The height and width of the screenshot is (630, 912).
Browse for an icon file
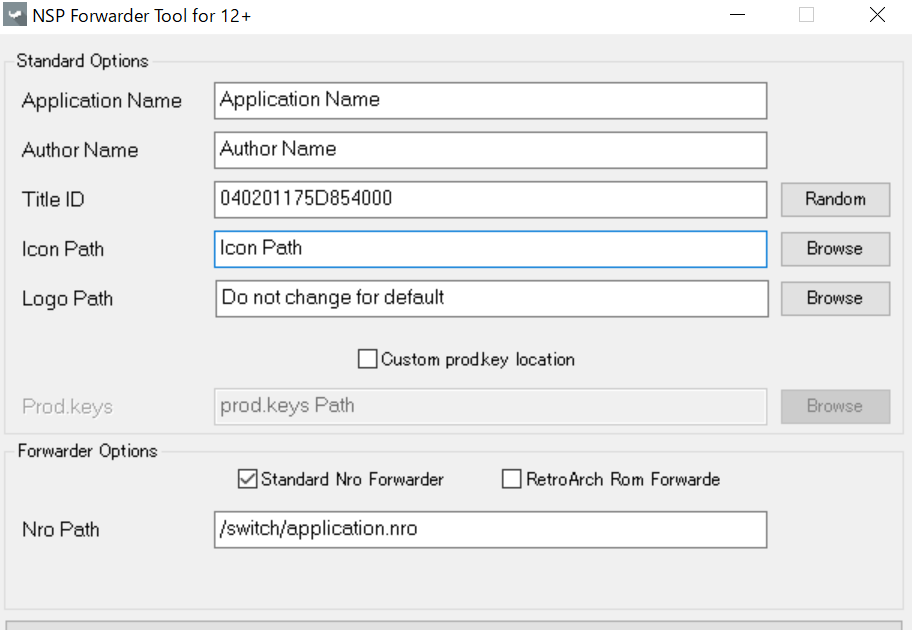point(835,248)
